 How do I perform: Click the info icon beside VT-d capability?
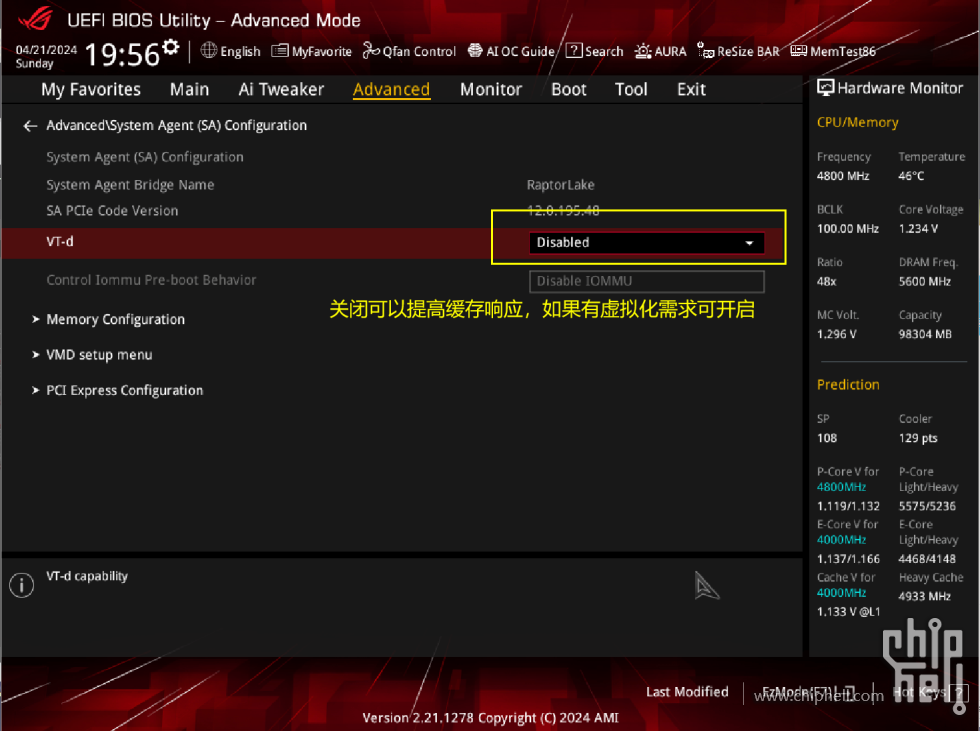[x=22, y=585]
